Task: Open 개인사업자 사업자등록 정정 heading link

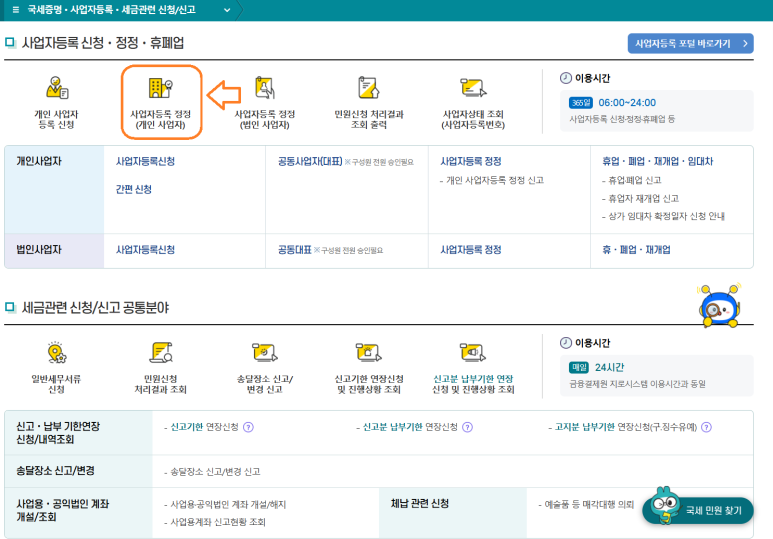Action: (471, 161)
